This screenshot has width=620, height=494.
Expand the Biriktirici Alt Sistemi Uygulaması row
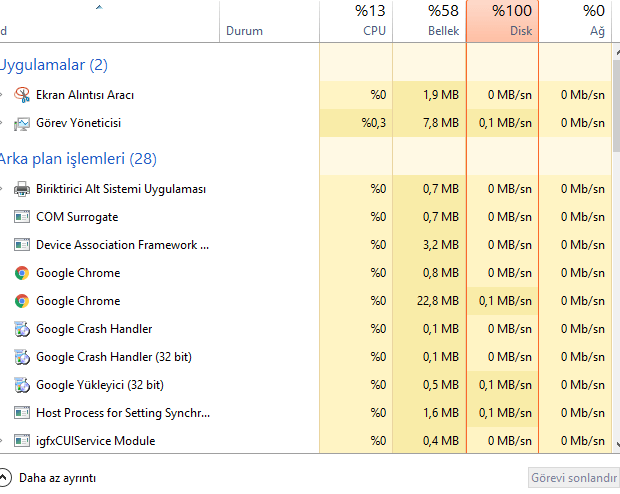click(2, 189)
